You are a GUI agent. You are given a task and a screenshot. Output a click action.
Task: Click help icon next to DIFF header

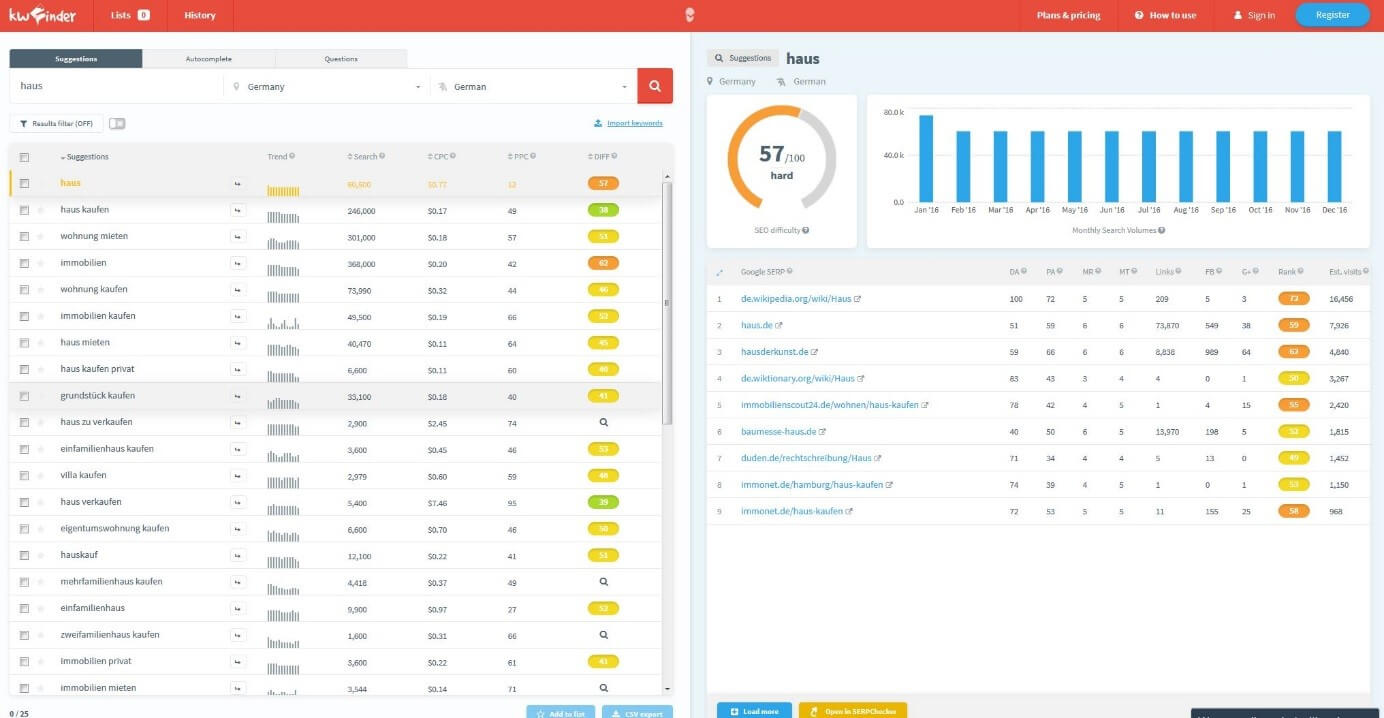coord(614,157)
